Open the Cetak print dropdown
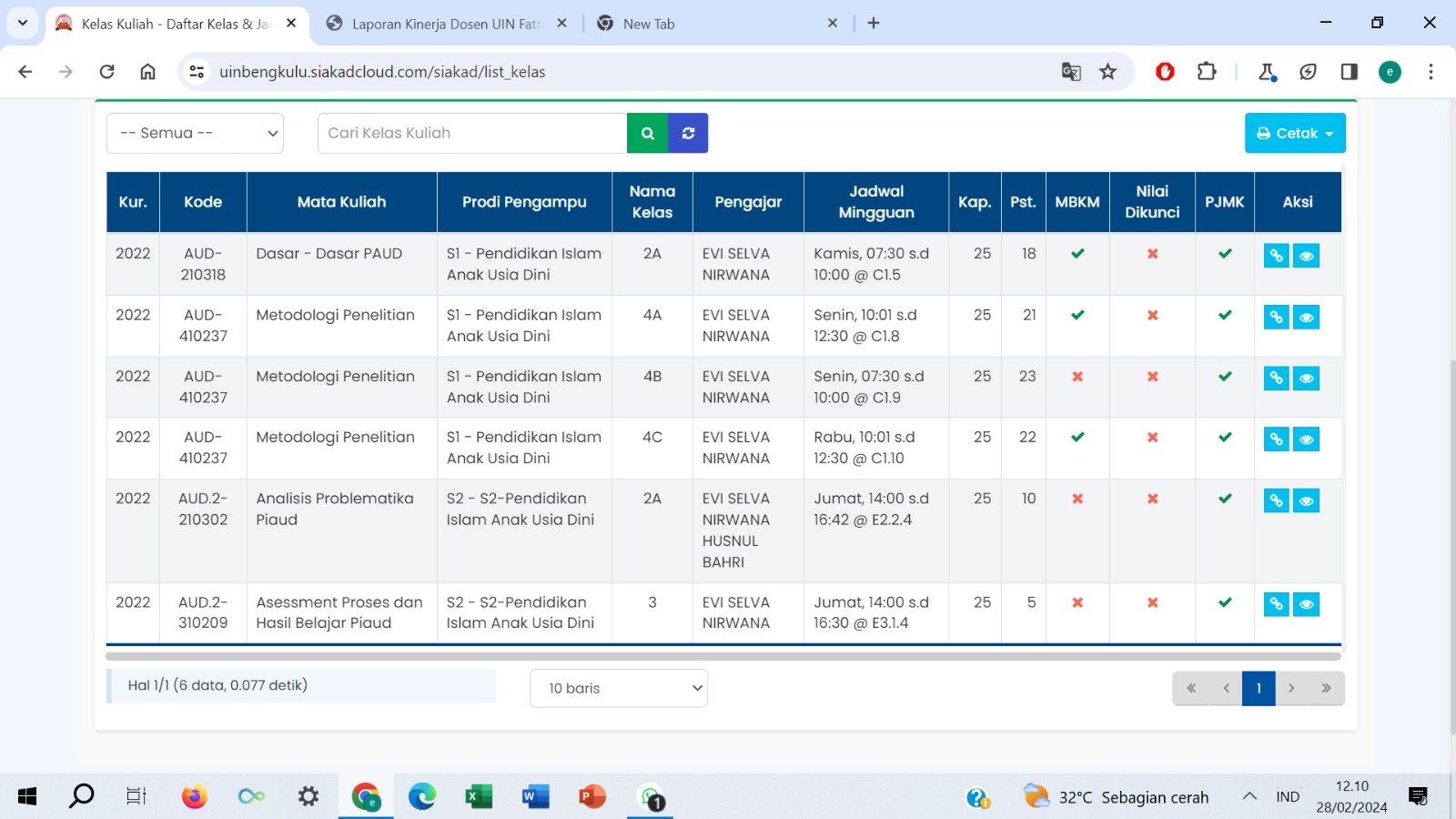This screenshot has width=1456, height=819. pyautogui.click(x=1294, y=133)
